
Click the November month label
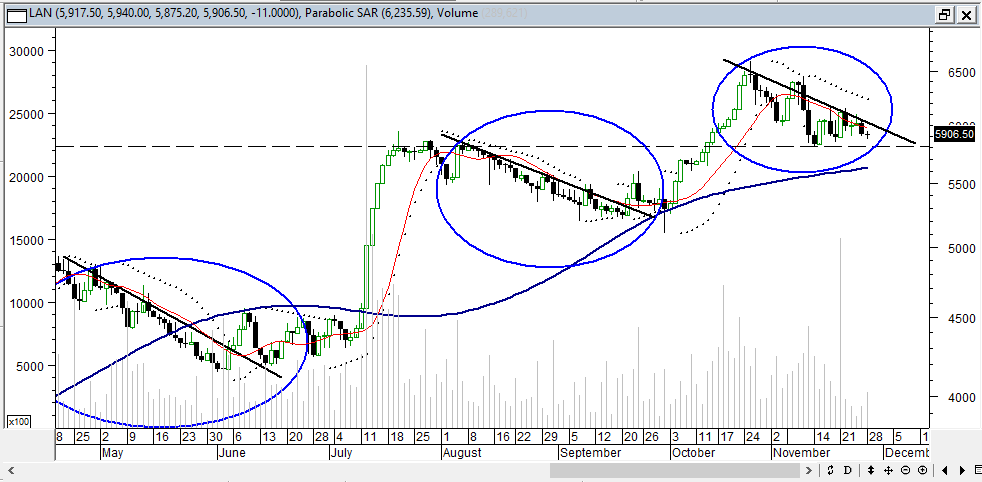[801, 453]
